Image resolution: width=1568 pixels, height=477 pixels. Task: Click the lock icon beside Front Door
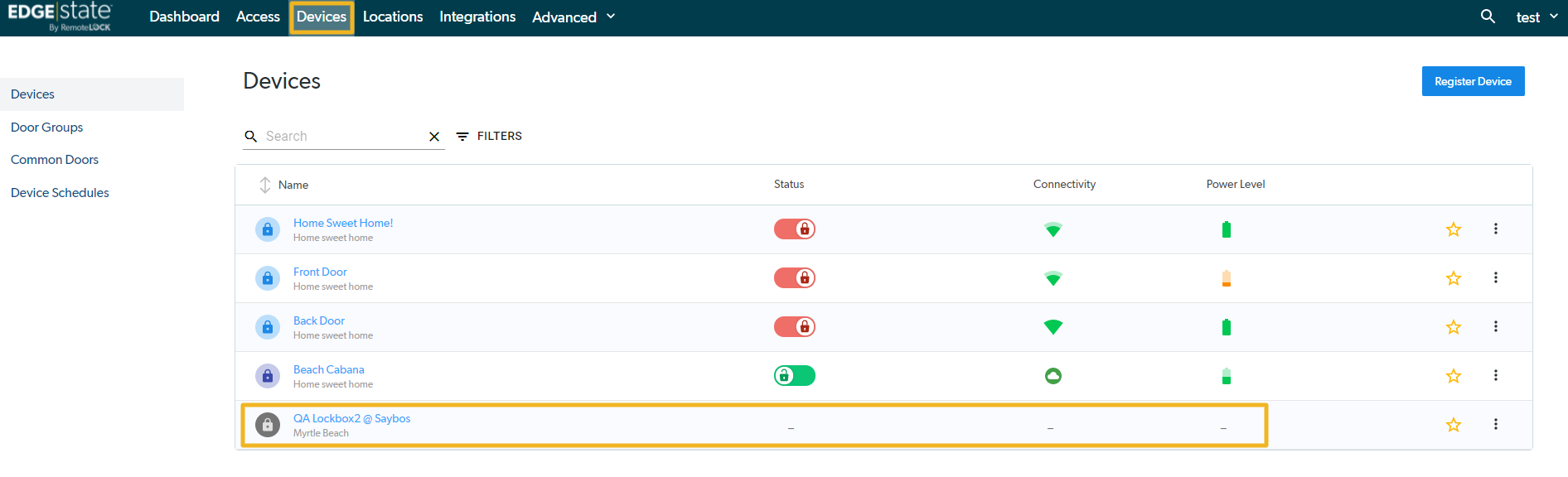[267, 278]
